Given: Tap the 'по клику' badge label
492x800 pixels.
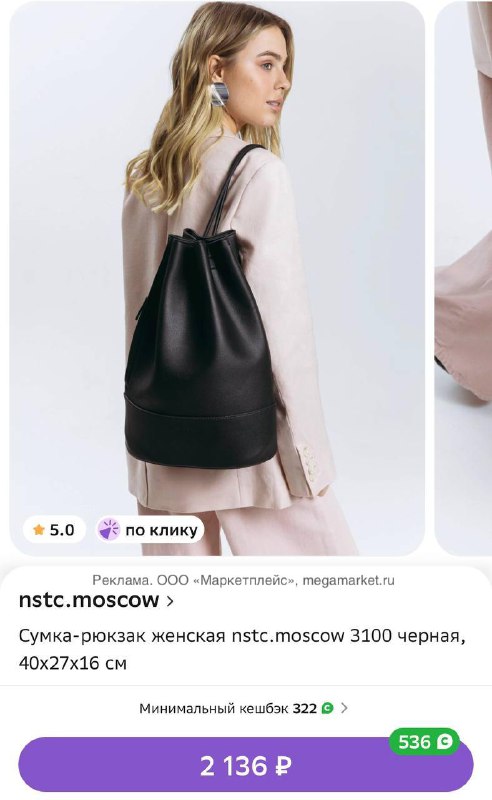Looking at the screenshot, I should pyautogui.click(x=161, y=530).
